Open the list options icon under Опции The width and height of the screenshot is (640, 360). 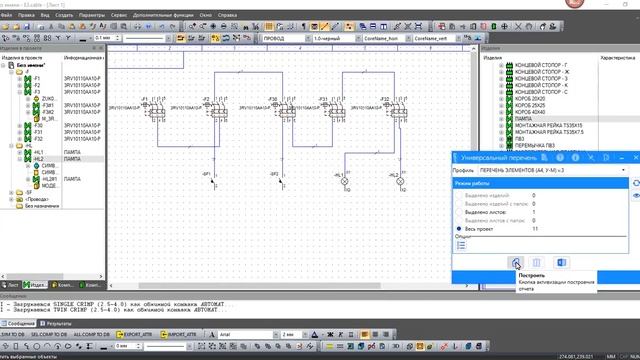point(461,245)
